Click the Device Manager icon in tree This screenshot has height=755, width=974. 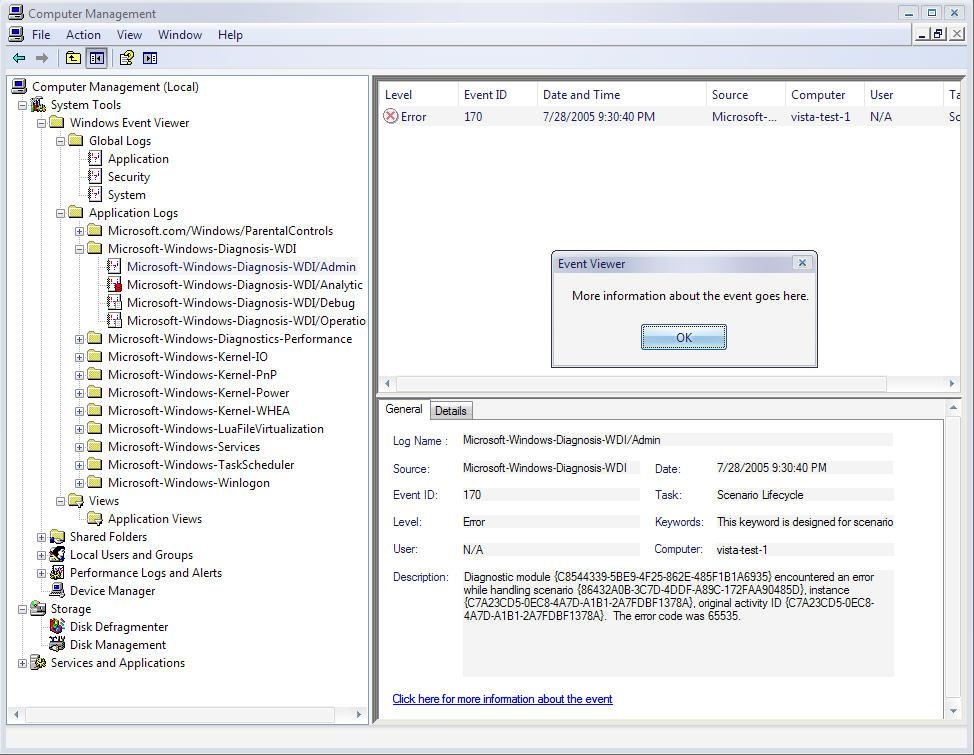pyautogui.click(x=58, y=591)
